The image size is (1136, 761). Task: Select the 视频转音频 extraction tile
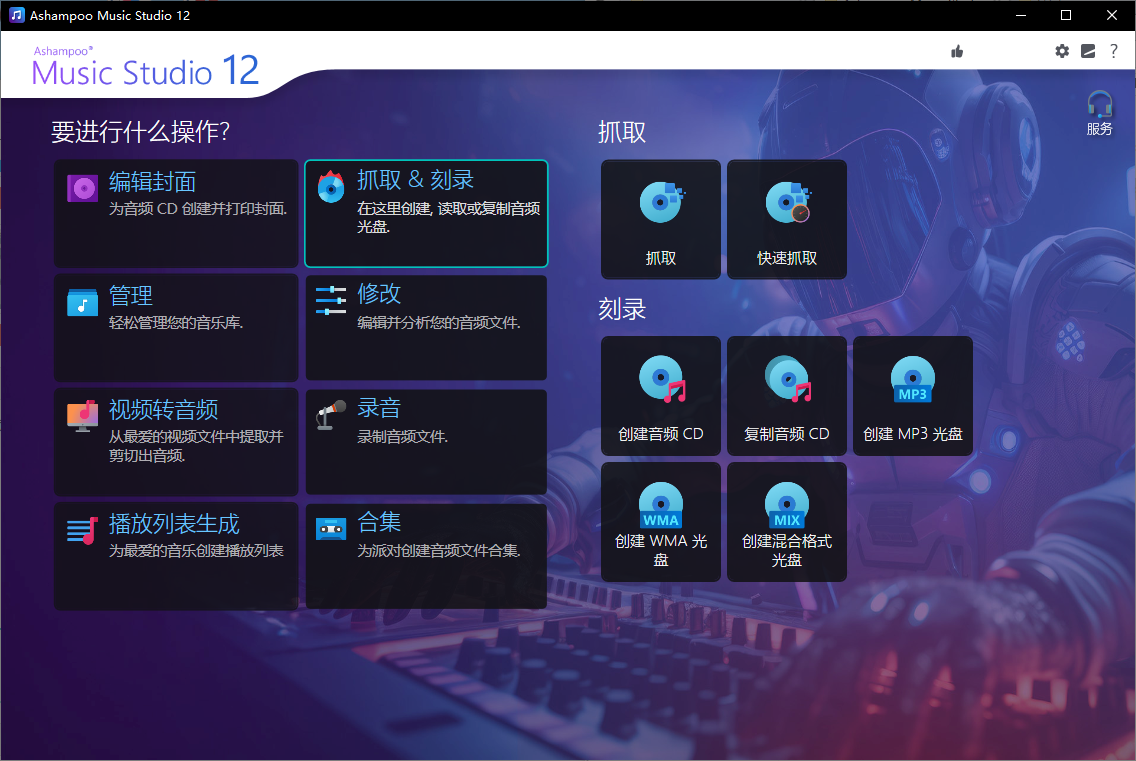(176, 440)
